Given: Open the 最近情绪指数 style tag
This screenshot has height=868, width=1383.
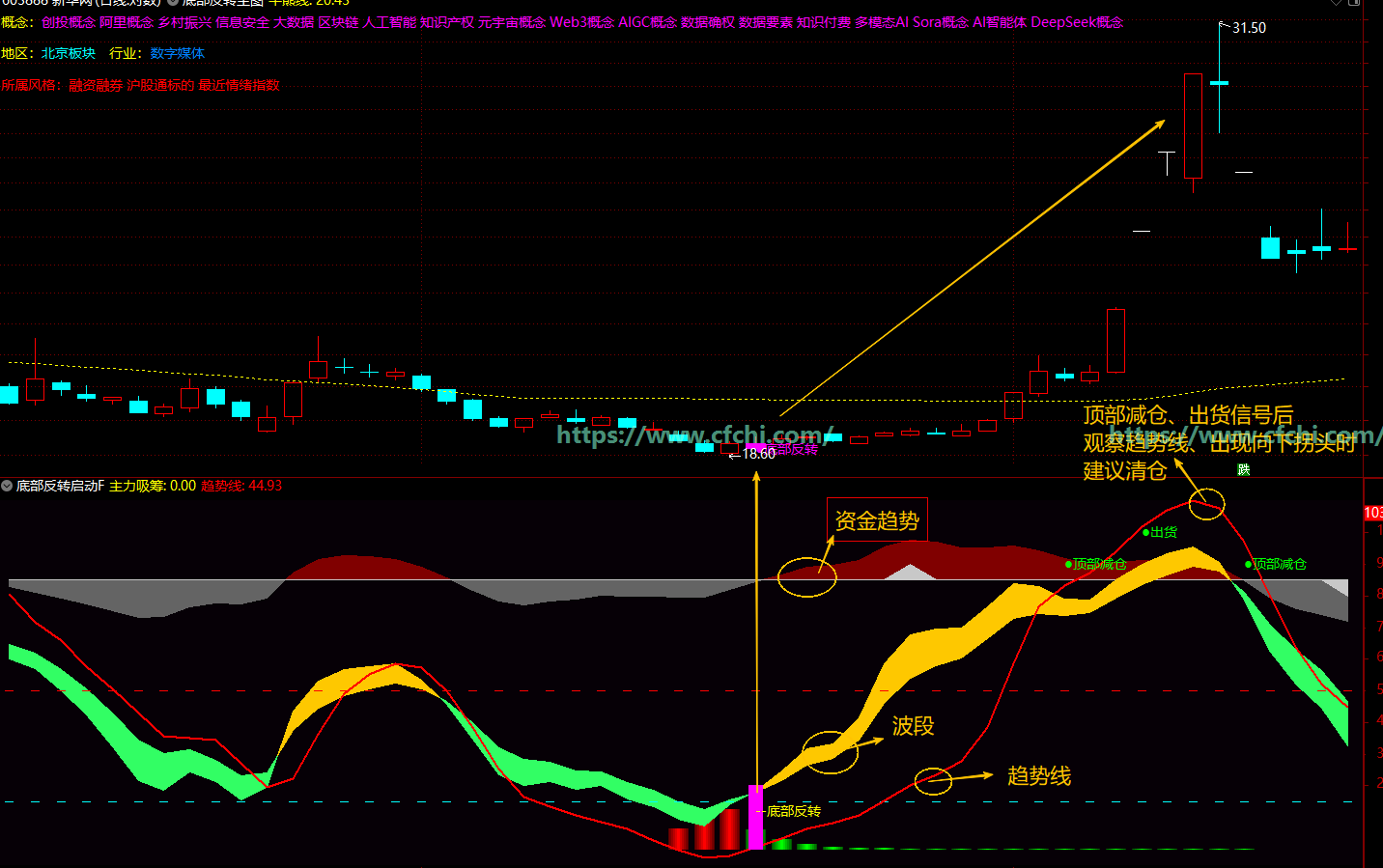Looking at the screenshot, I should tap(239, 85).
